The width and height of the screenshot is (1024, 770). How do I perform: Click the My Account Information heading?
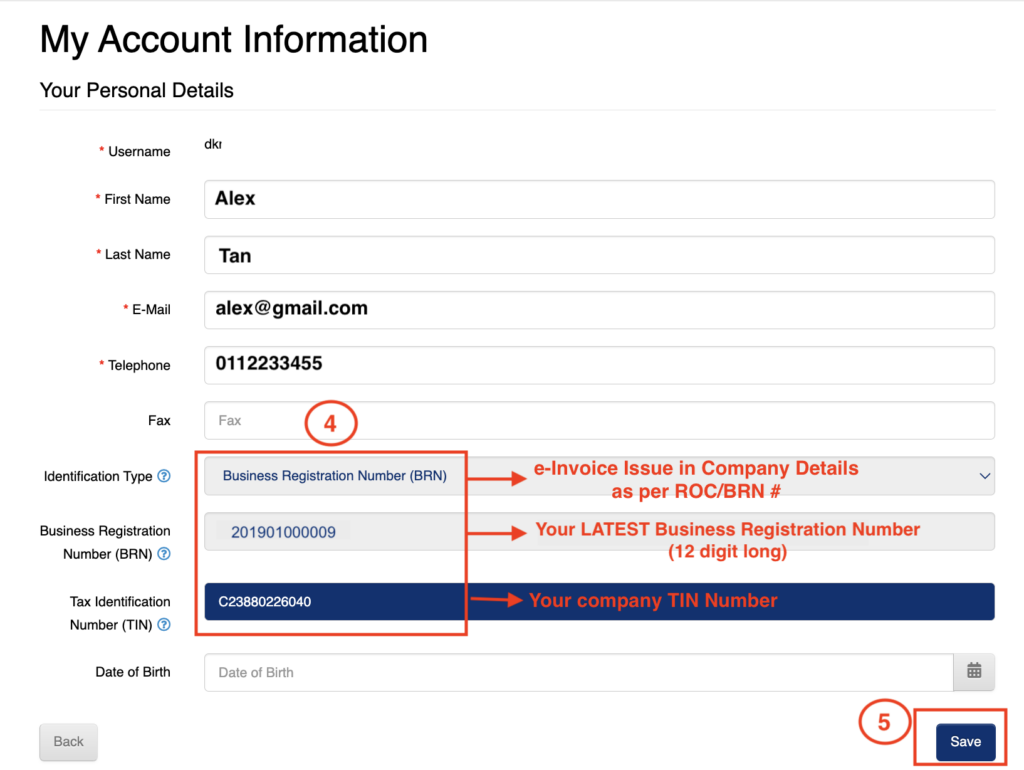click(x=234, y=40)
